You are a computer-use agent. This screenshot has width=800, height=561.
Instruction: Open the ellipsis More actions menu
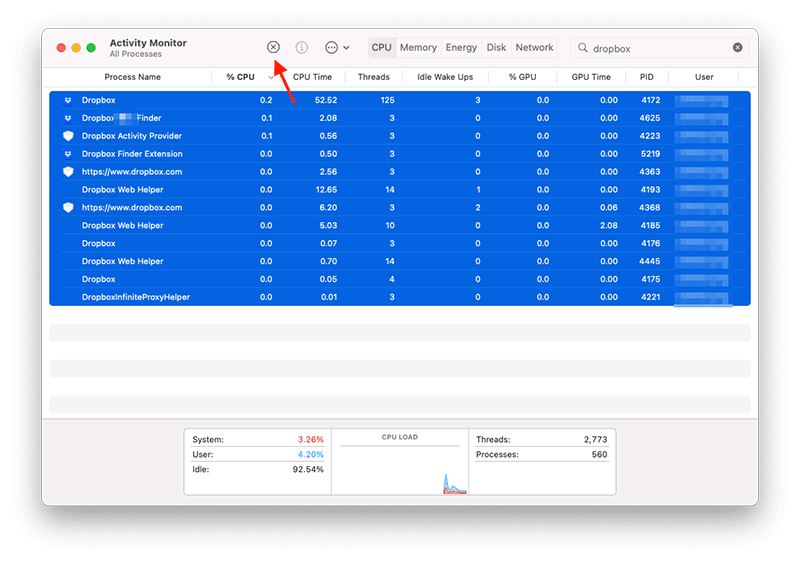pyautogui.click(x=337, y=47)
